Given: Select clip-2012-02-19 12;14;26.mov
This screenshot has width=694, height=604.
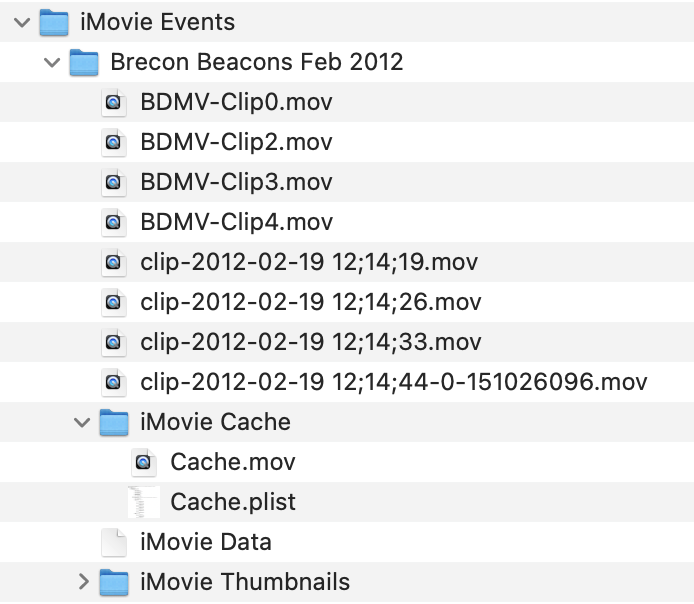Looking at the screenshot, I should pos(311,302).
